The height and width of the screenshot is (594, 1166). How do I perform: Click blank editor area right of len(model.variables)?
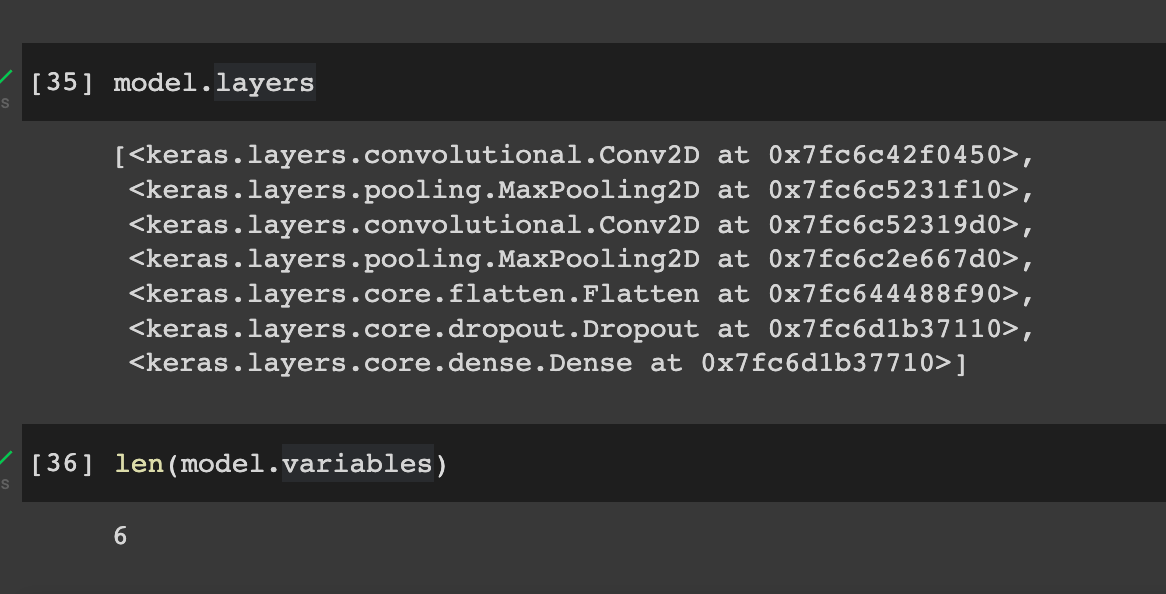(x=807, y=464)
